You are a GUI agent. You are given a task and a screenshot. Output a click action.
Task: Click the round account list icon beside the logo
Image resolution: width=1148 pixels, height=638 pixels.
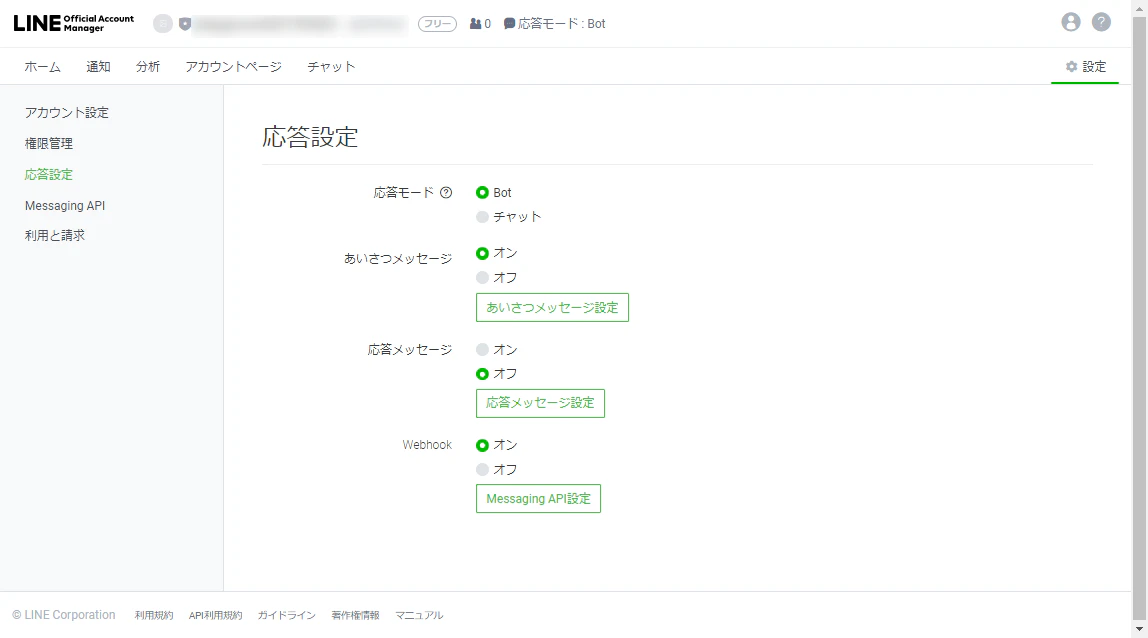click(x=163, y=24)
